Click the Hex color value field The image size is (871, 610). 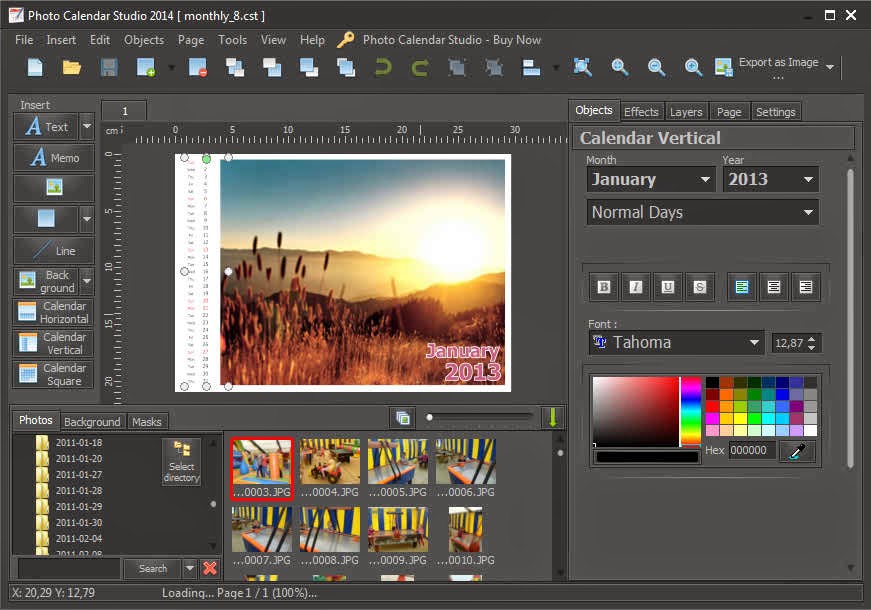tap(752, 450)
